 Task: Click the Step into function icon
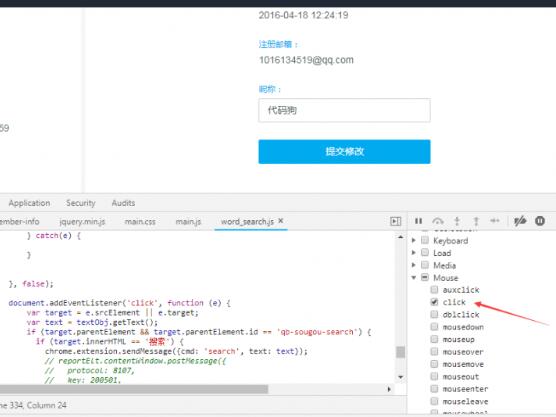pyautogui.click(x=457, y=221)
